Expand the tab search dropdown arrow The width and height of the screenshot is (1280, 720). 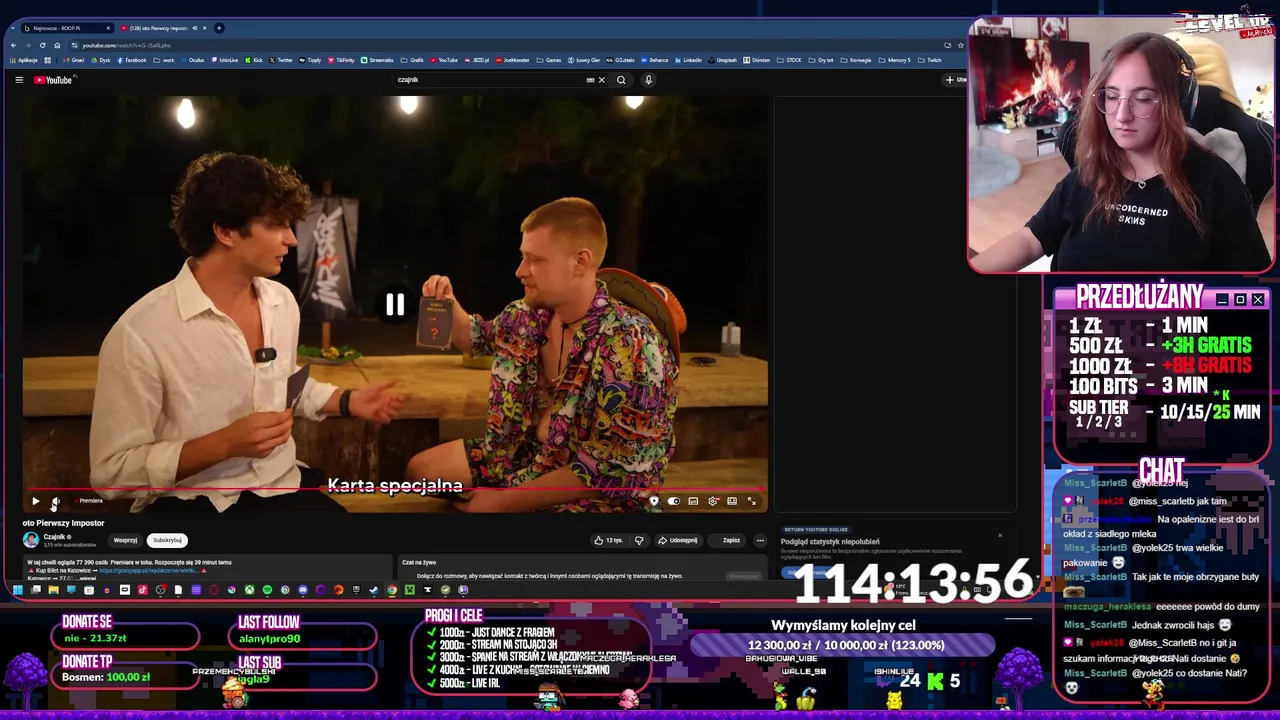pos(12,28)
